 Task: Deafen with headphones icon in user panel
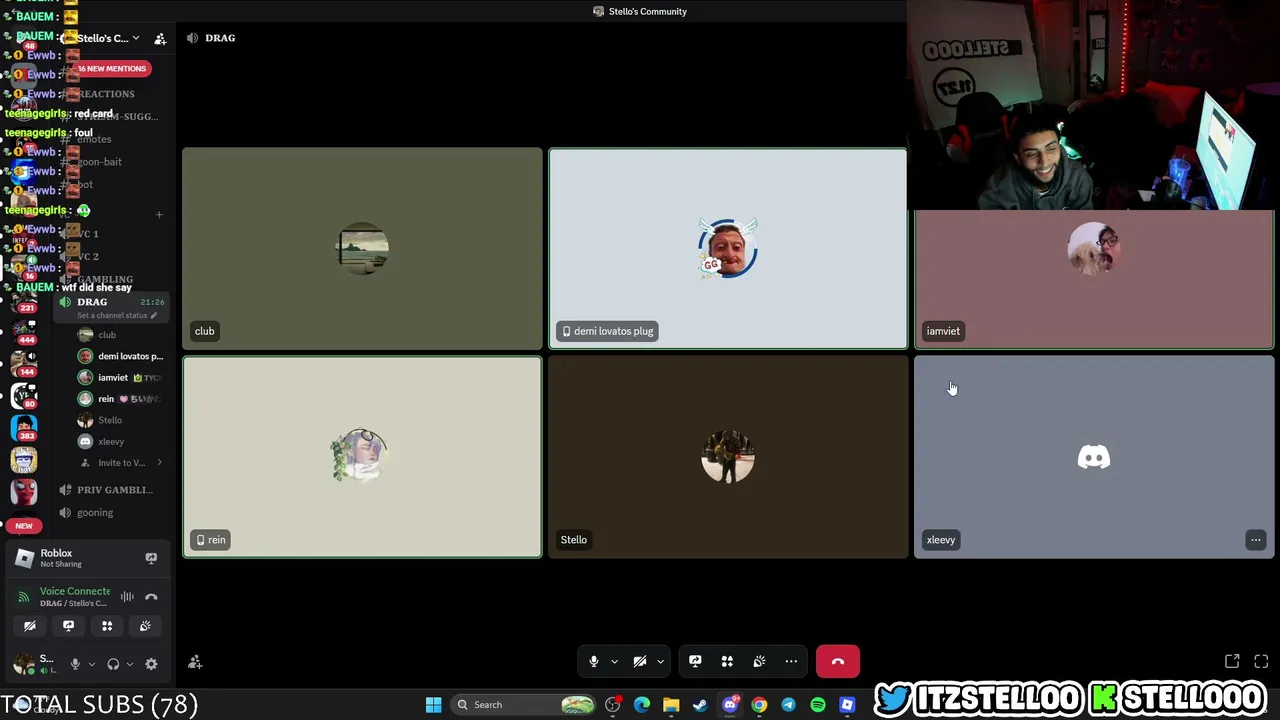click(113, 664)
